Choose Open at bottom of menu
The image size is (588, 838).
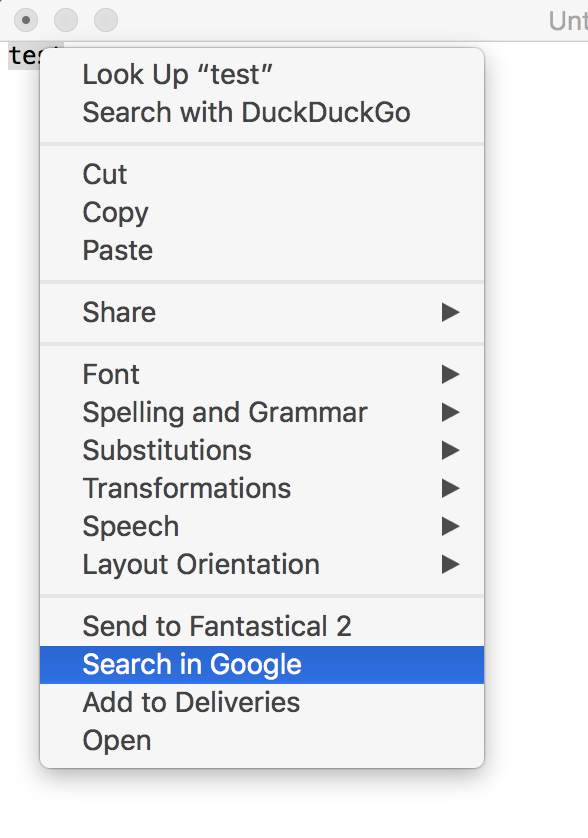coord(262,741)
